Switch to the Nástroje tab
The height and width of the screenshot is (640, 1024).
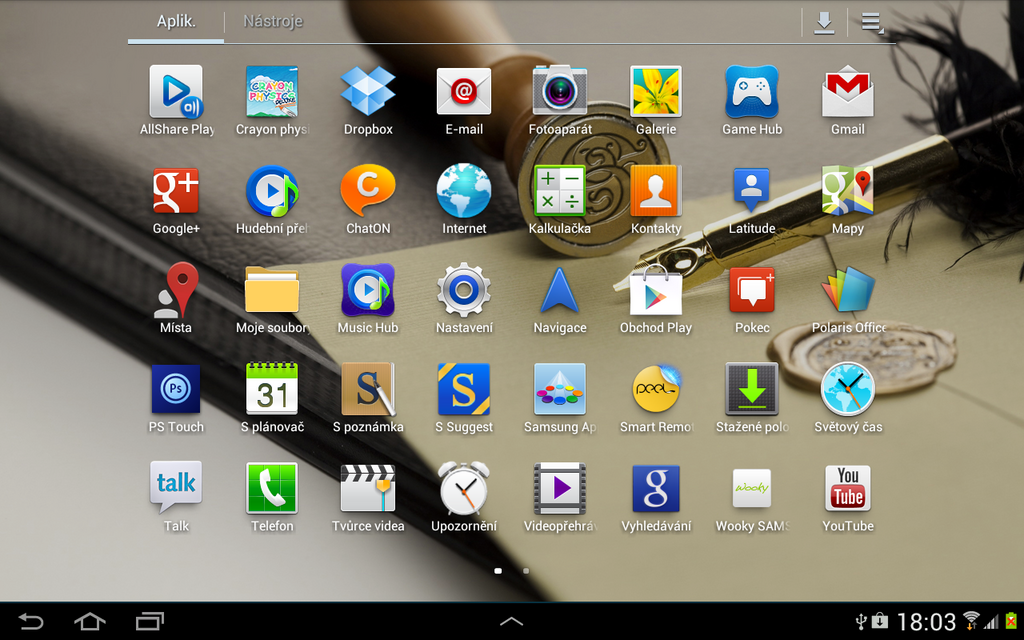click(x=272, y=21)
